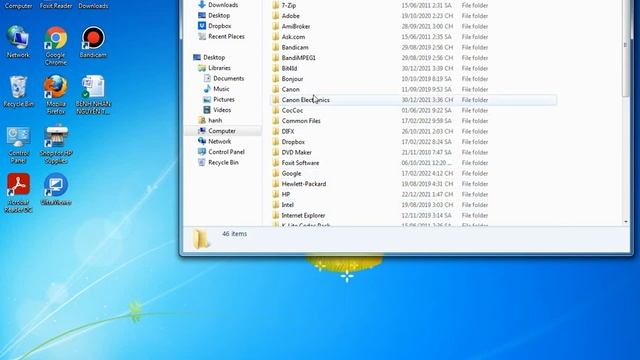Click the Recent Places icon in the sidebar
The image size is (640, 360).
(202, 36)
